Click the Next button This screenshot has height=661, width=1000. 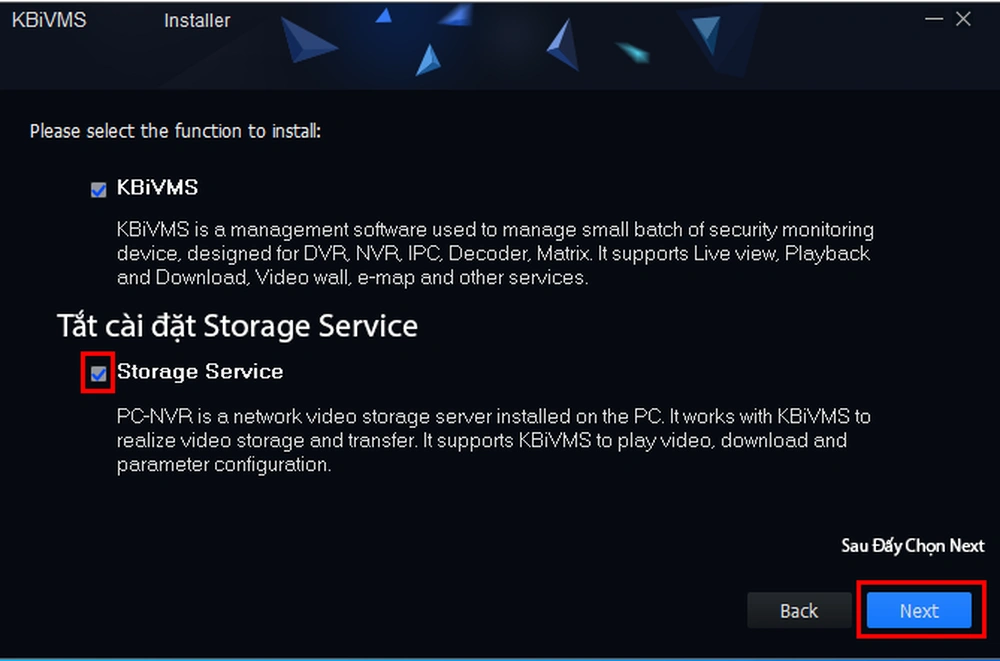click(x=918, y=611)
